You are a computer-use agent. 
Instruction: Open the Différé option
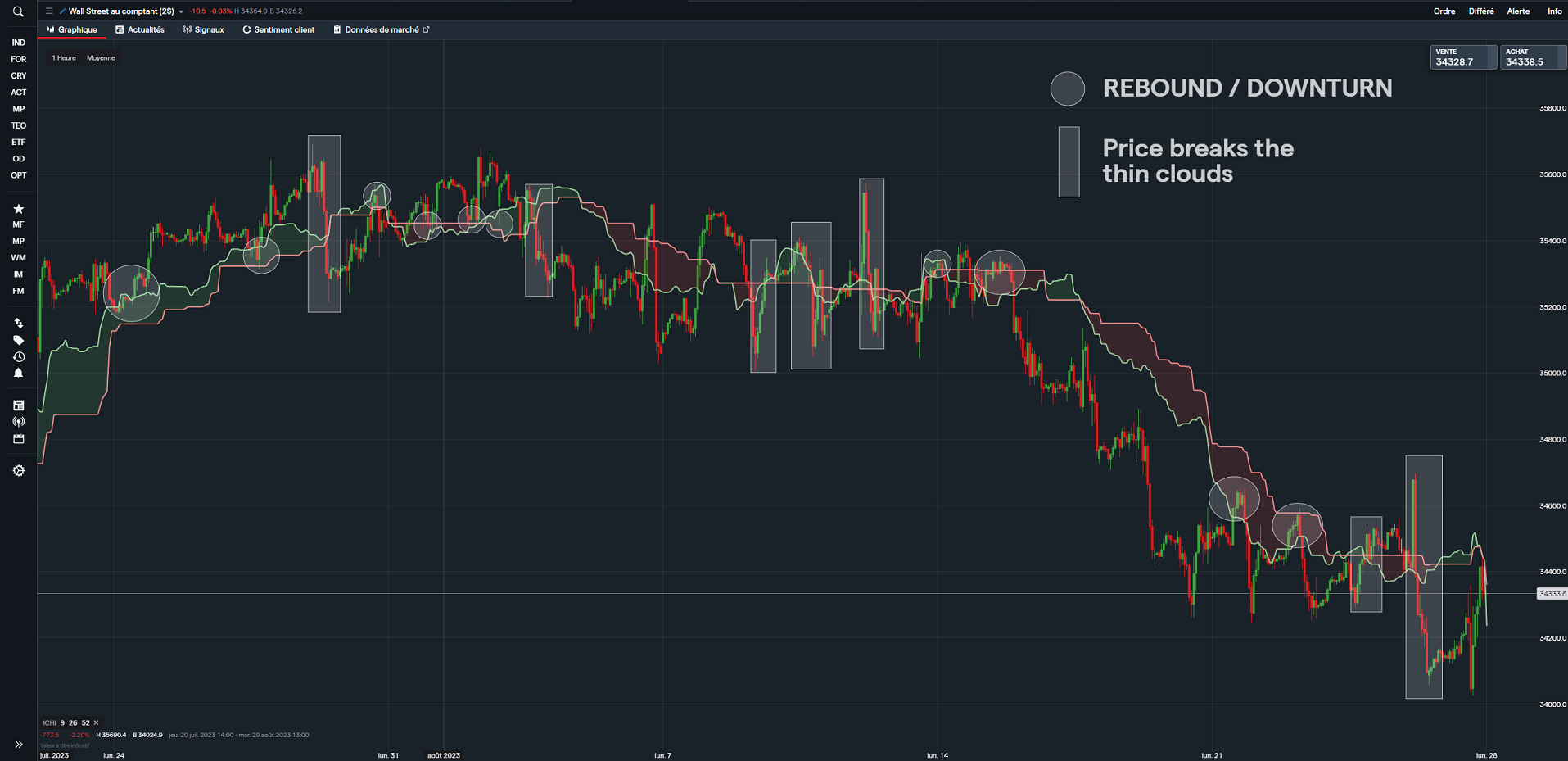click(x=1481, y=11)
